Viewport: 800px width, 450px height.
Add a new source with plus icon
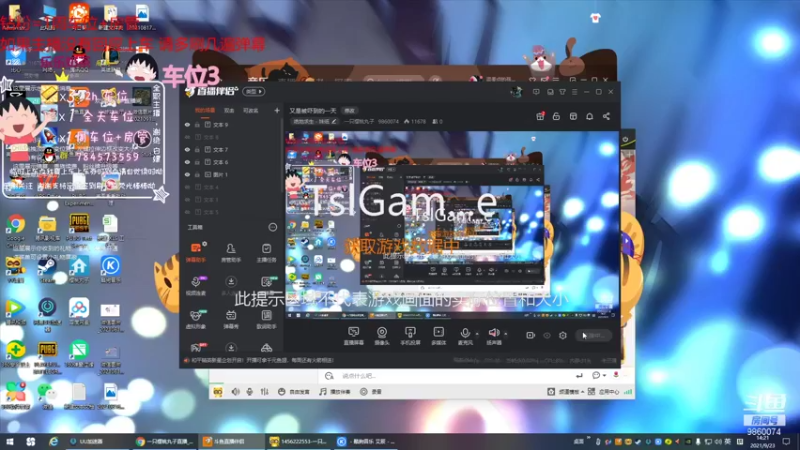277,110
